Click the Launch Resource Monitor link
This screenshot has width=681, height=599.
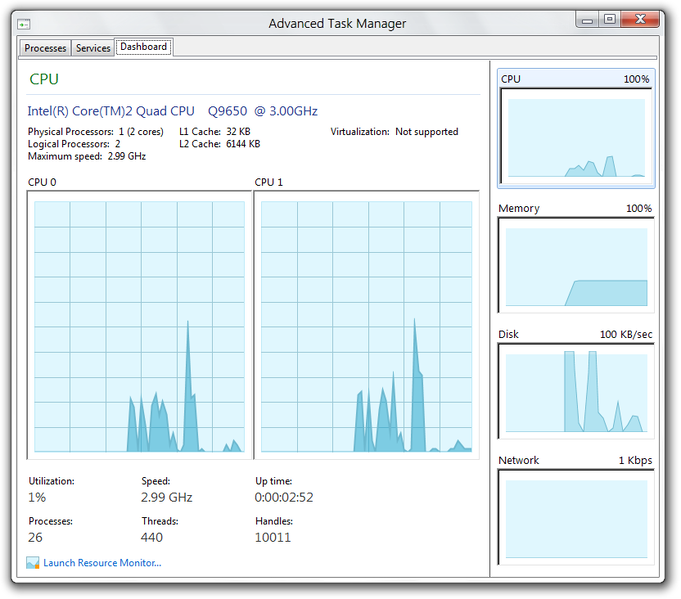tap(102, 563)
